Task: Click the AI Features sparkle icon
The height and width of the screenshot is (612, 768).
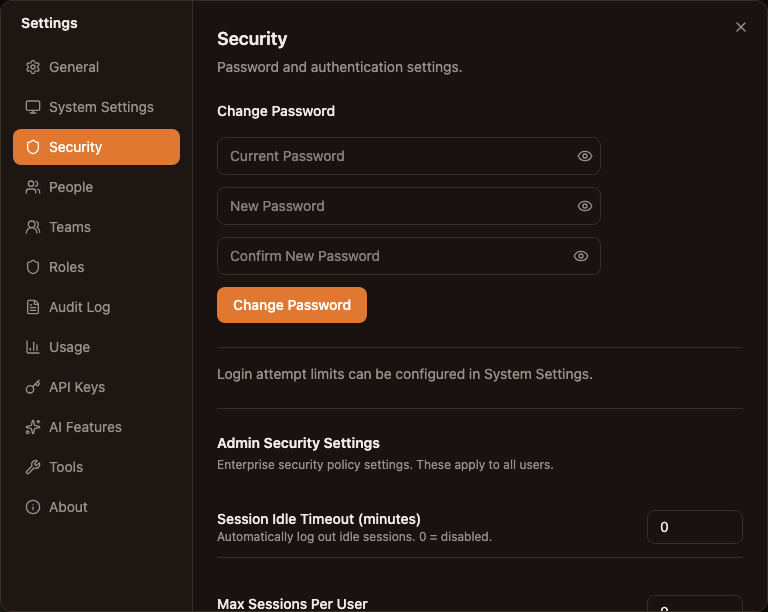Action: pyautogui.click(x=33, y=427)
